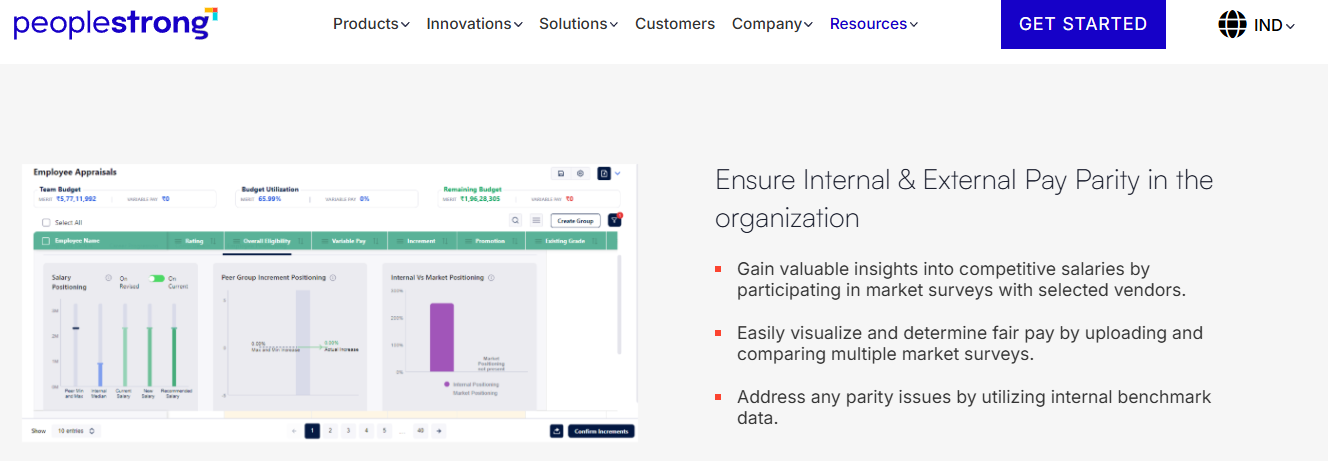1328x461 pixels.
Task: Click the drag handle before Existing Grade
Action: click(x=537, y=241)
